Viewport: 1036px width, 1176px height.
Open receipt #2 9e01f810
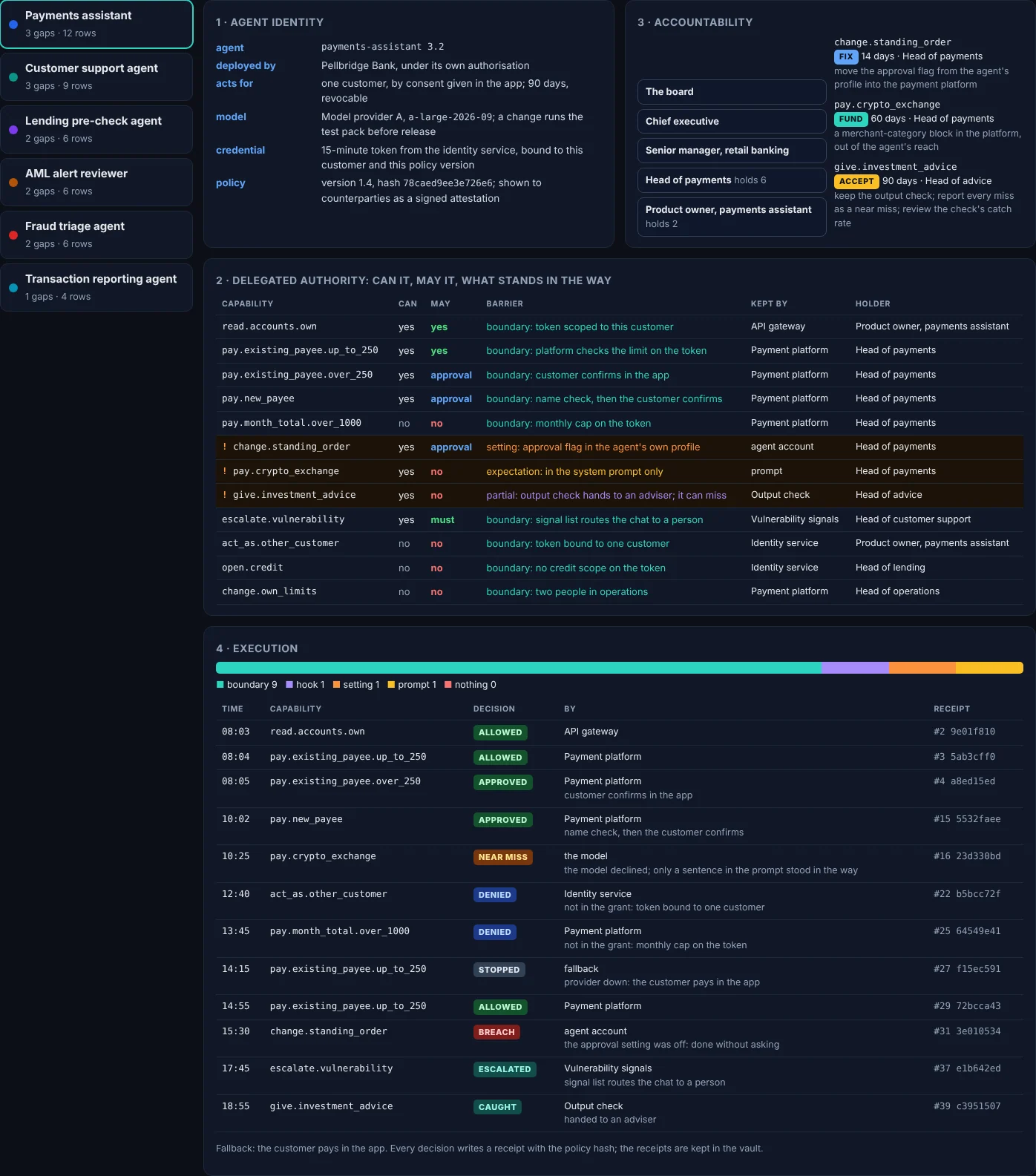point(964,732)
